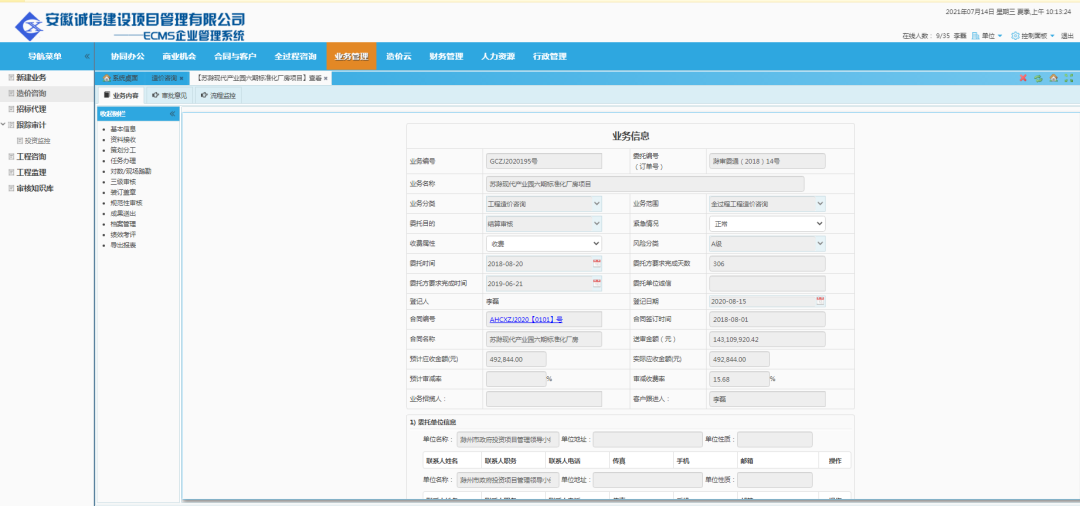Click the 业务报送人 input field
Viewport: 1080px width, 506px height.
pyautogui.click(x=544, y=399)
